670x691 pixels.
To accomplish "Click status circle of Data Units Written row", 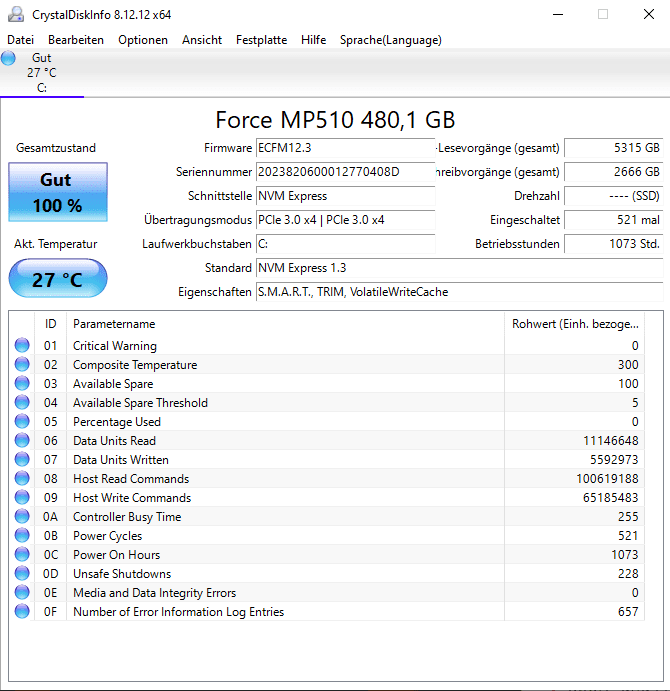I will (22, 459).
